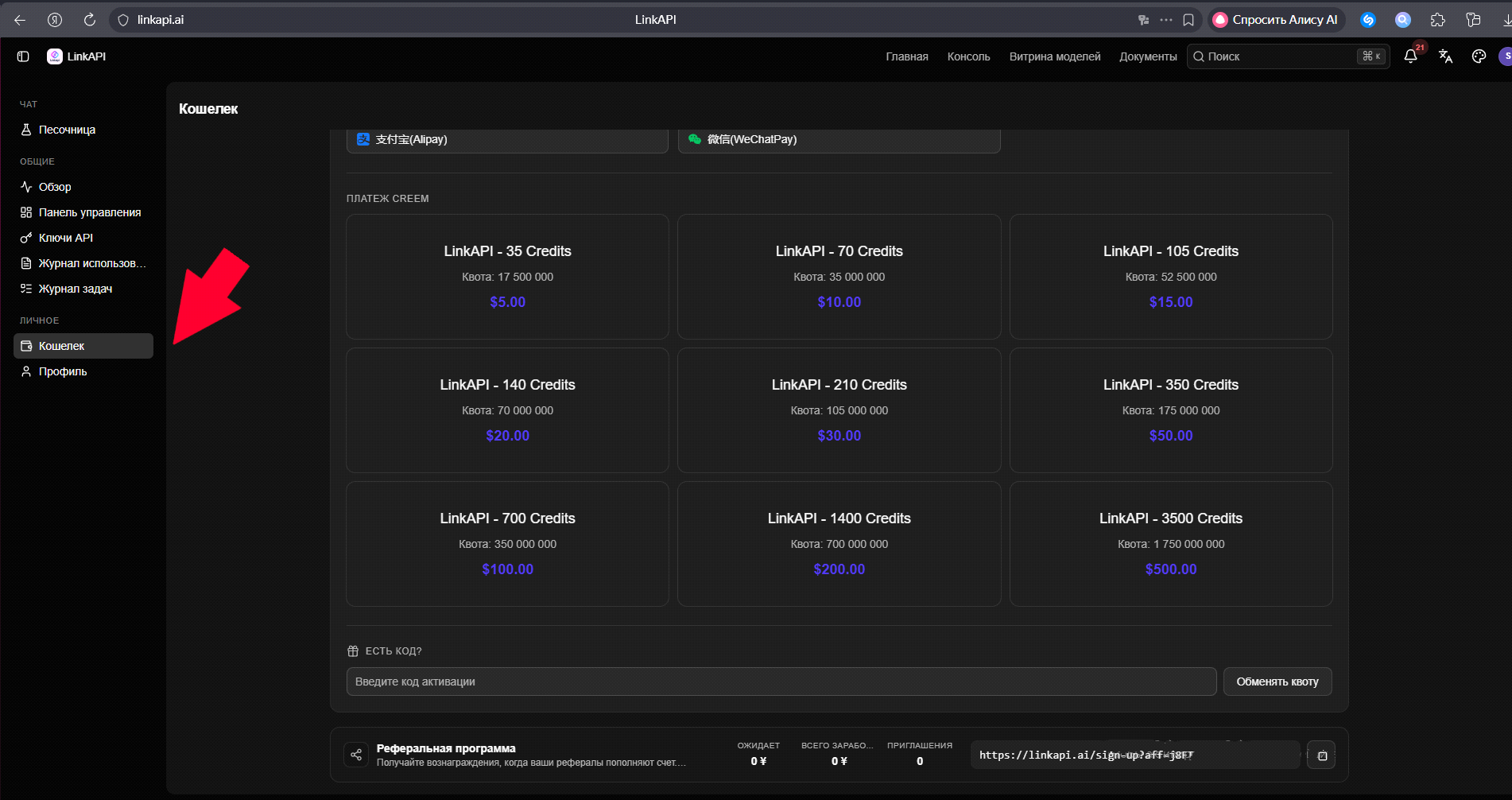The height and width of the screenshot is (800, 1512).
Task: Go back with the browser back arrow
Action: tap(20, 20)
